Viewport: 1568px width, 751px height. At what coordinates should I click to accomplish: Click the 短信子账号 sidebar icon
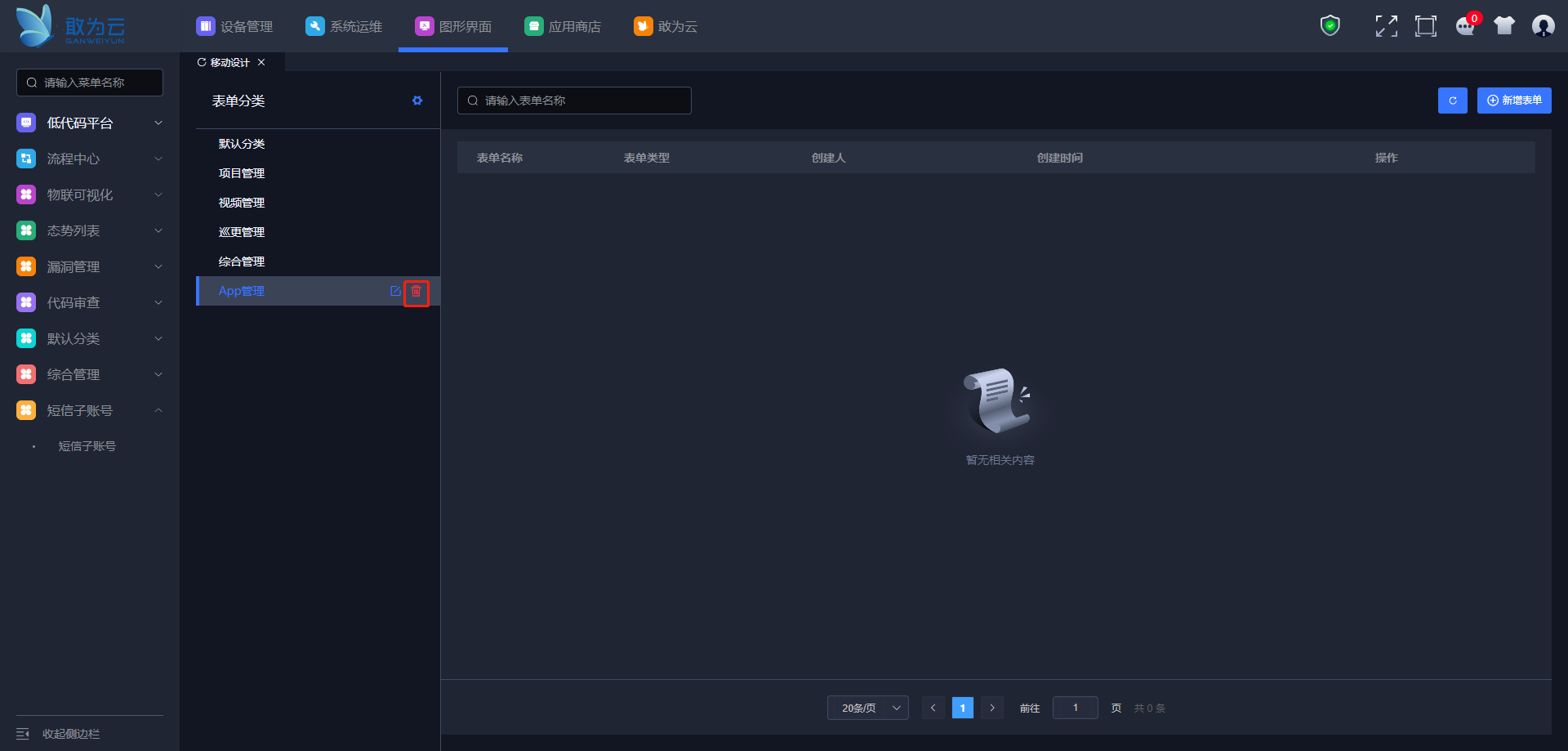click(26, 410)
